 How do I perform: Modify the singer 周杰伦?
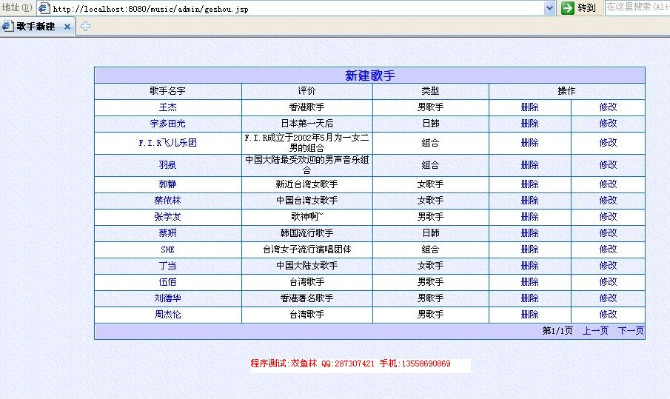(x=608, y=314)
